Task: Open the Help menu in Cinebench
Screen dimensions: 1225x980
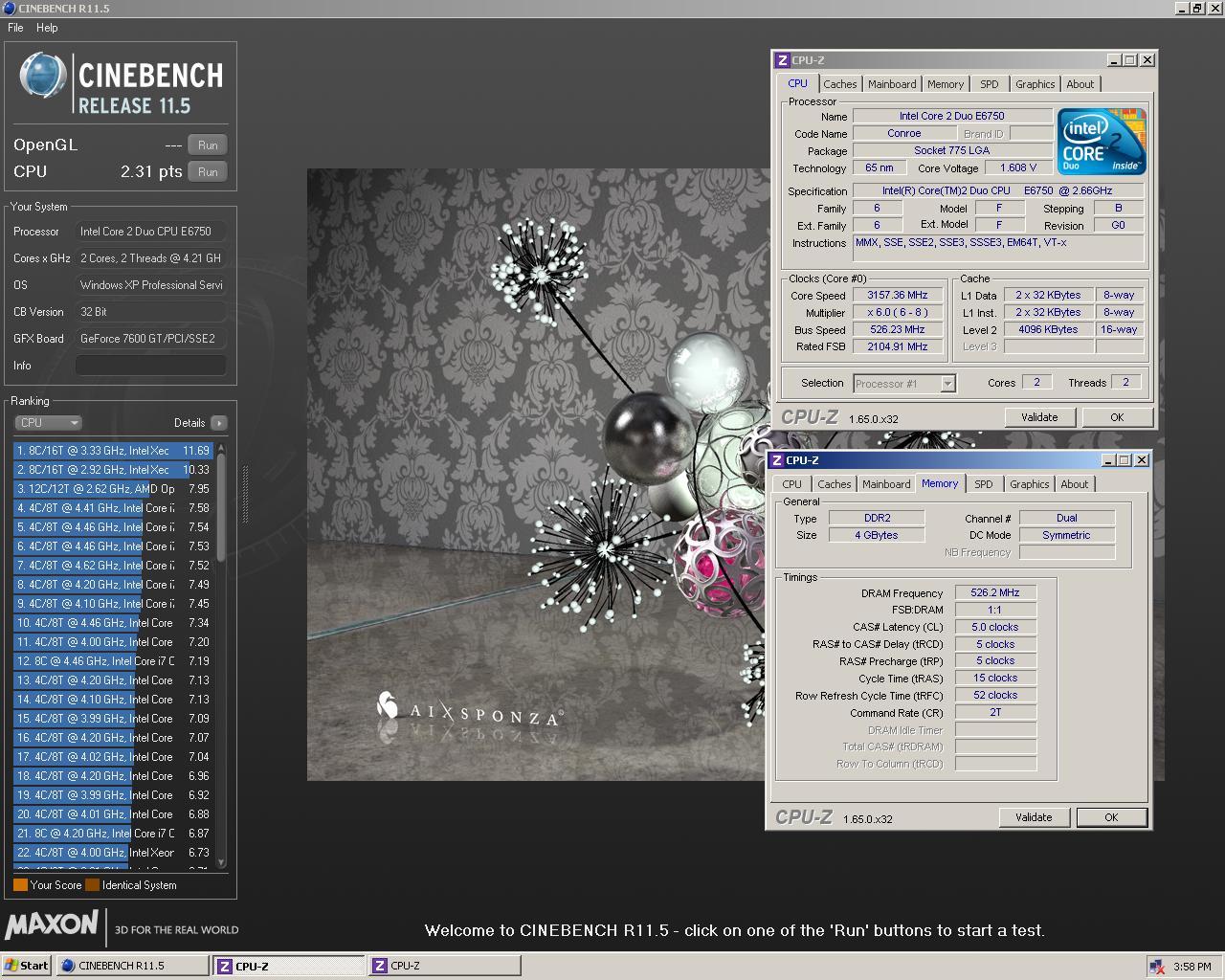Action: [47, 28]
